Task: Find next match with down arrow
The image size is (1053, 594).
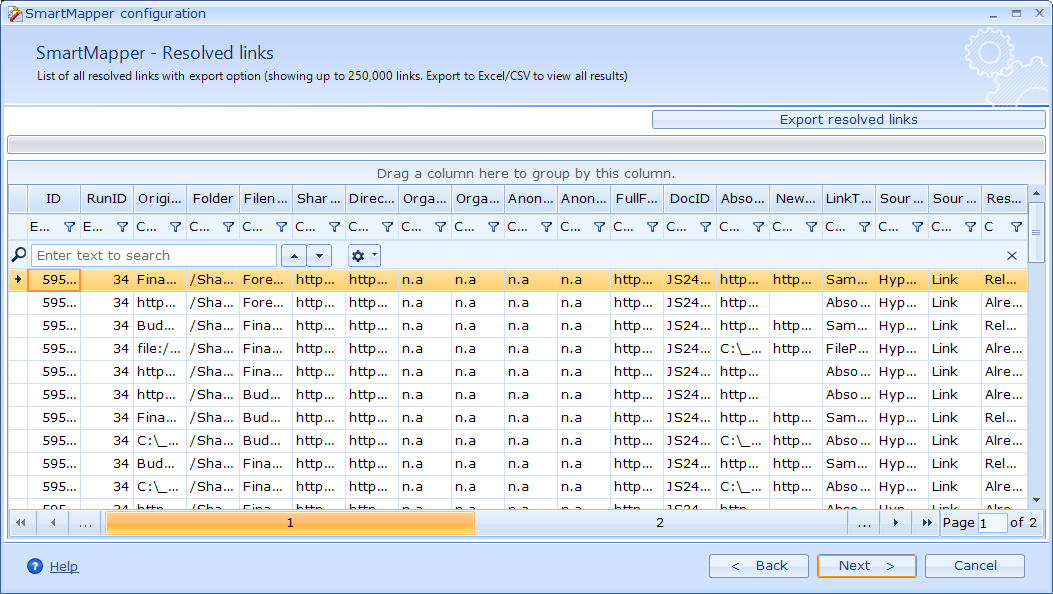Action: point(319,256)
